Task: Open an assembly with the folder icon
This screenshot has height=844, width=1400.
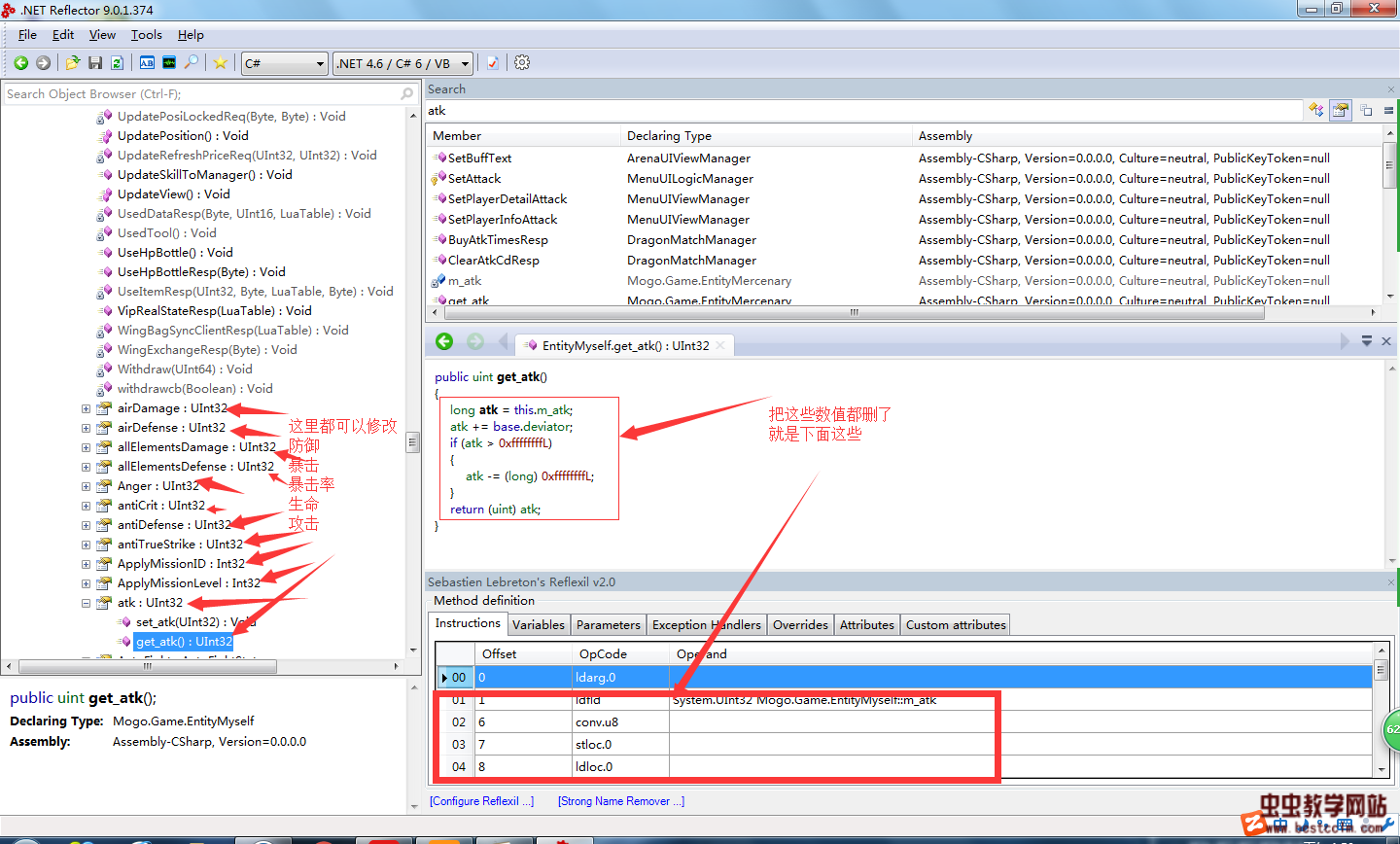Action: pos(73,63)
